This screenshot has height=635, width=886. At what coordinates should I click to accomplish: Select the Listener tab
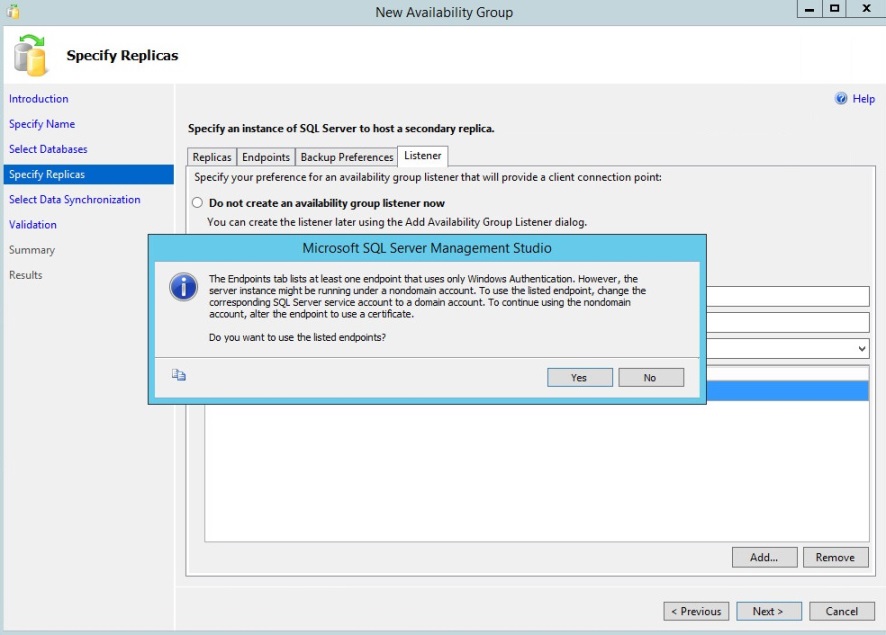point(423,156)
